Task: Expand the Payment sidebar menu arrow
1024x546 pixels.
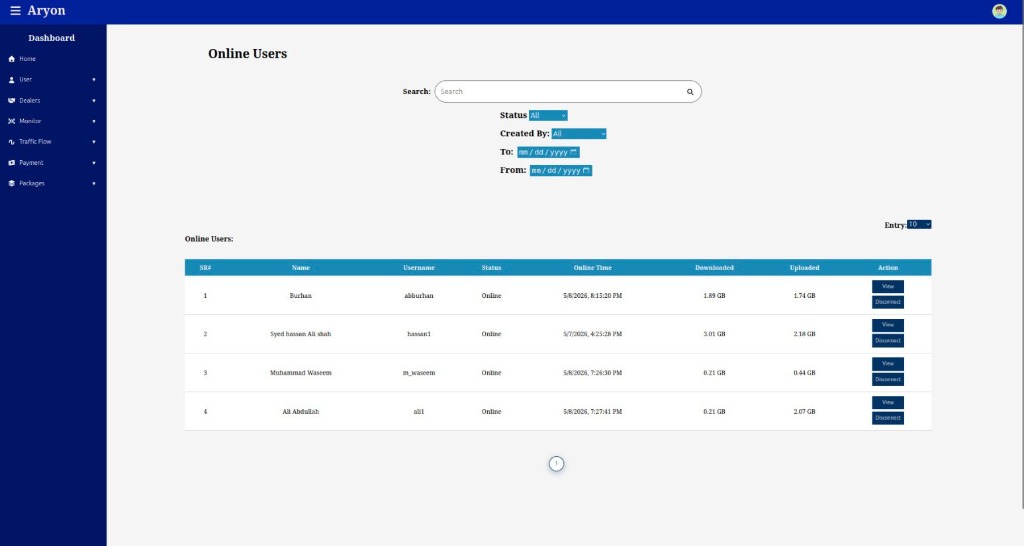Action: (x=94, y=163)
